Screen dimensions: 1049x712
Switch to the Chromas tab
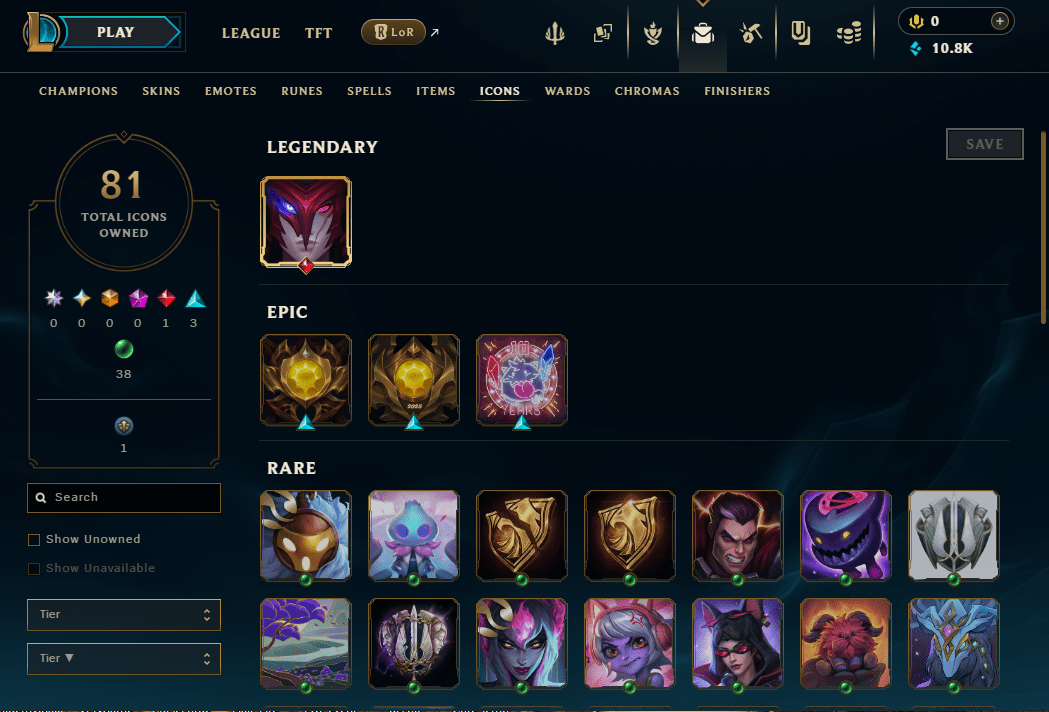point(647,91)
